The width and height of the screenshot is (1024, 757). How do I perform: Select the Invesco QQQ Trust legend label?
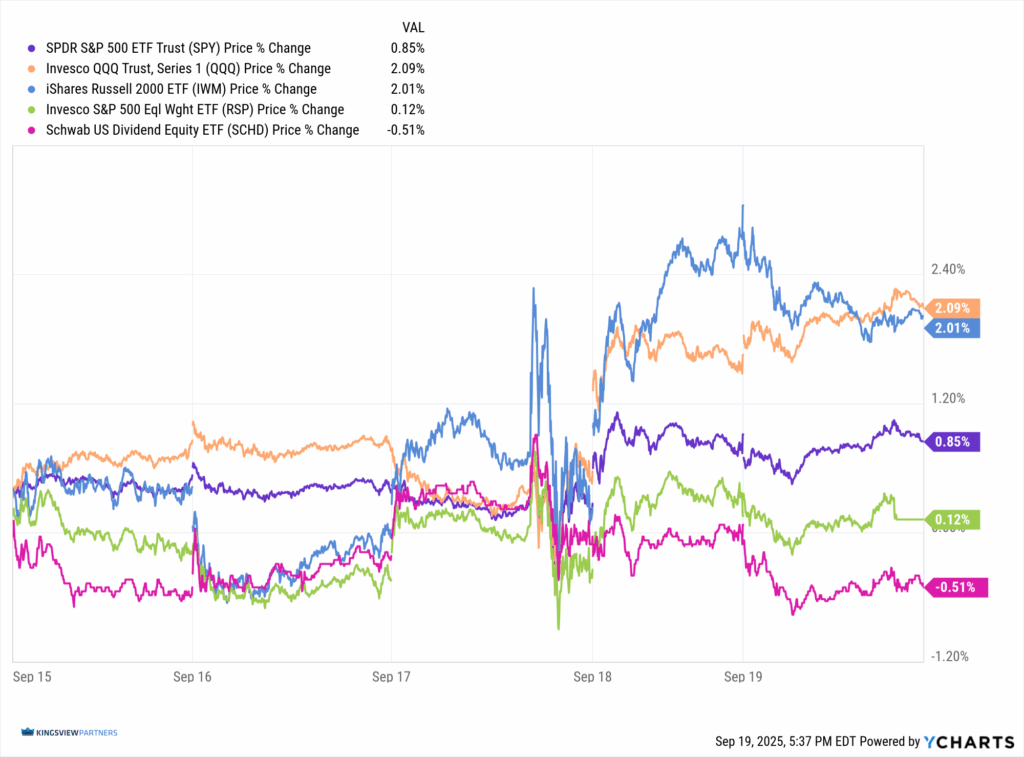click(x=188, y=69)
